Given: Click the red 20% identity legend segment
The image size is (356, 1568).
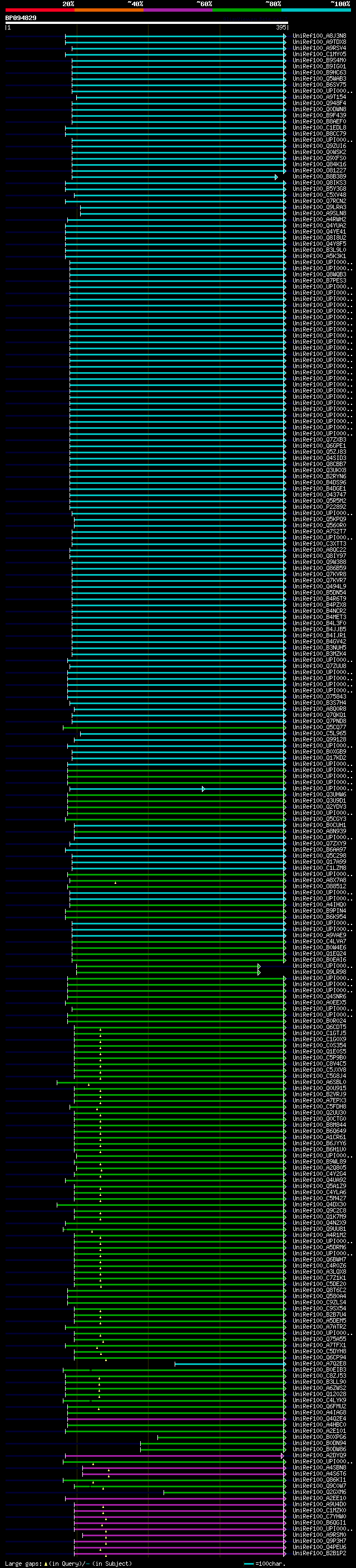Looking at the screenshot, I should pos(39,10).
